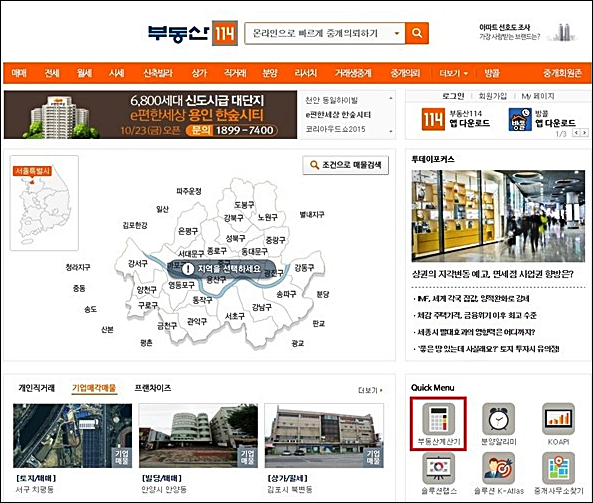This screenshot has height=503, width=593.
Task: Open the 상가 menu
Action: pos(199,73)
